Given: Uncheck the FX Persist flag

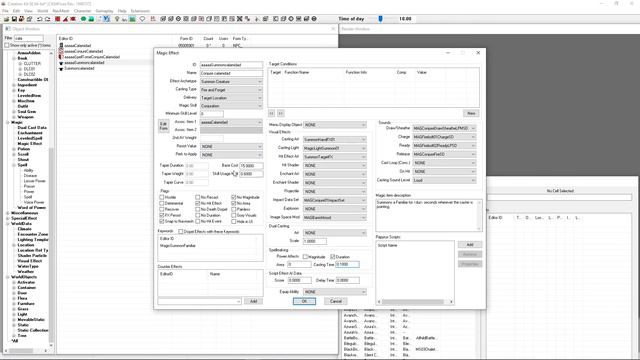Looking at the screenshot, I should 162,215.
